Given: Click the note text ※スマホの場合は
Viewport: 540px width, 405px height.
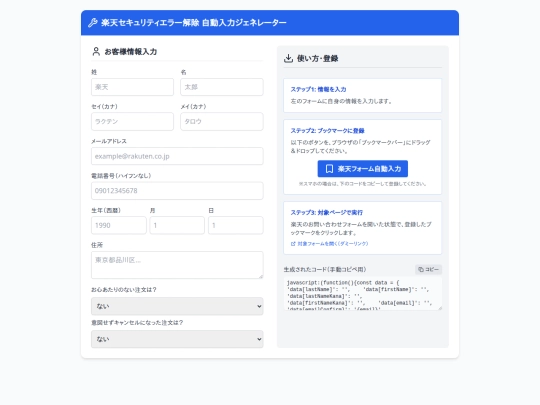Looking at the screenshot, I should (x=363, y=184).
